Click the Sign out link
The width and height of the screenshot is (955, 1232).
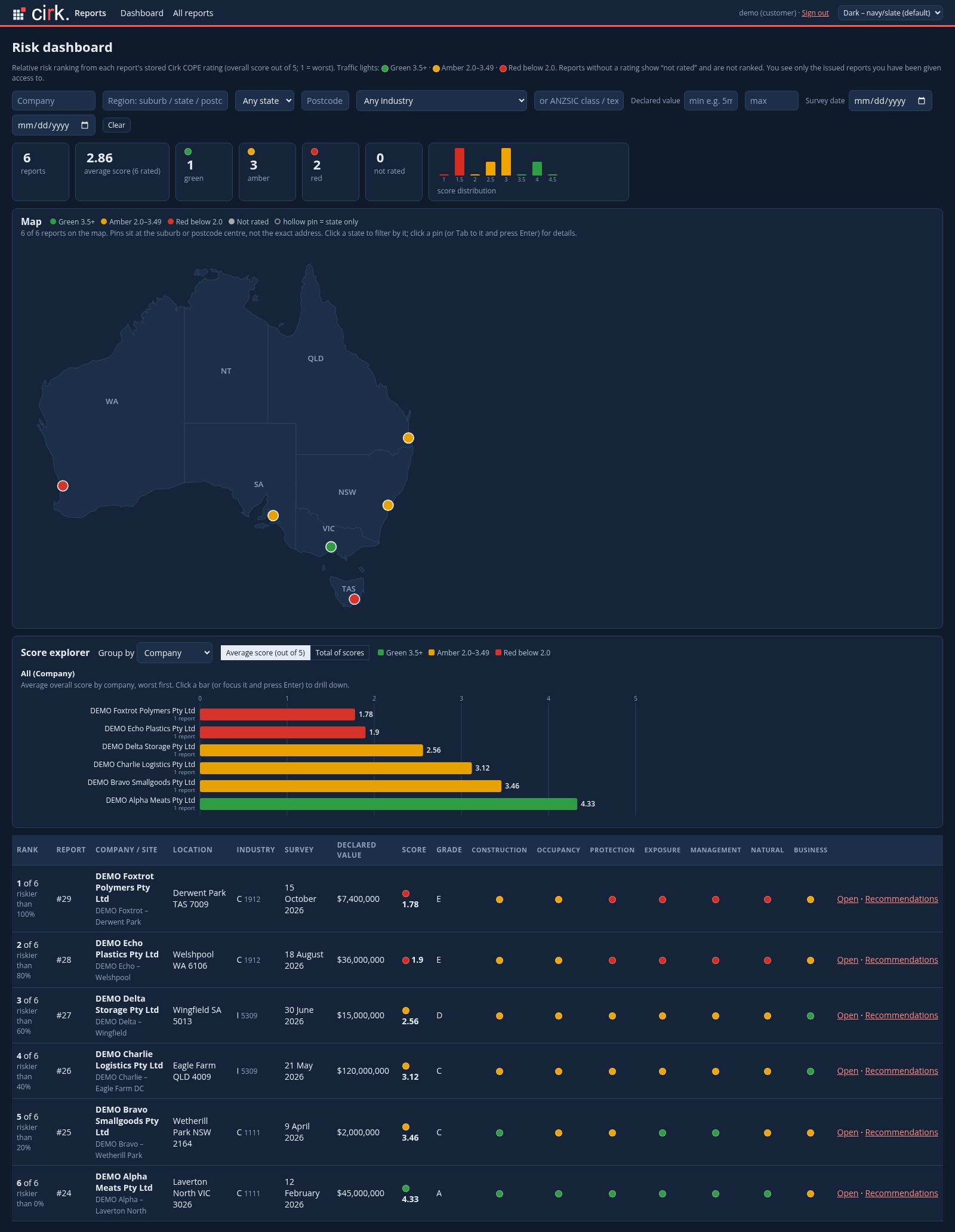(x=815, y=13)
